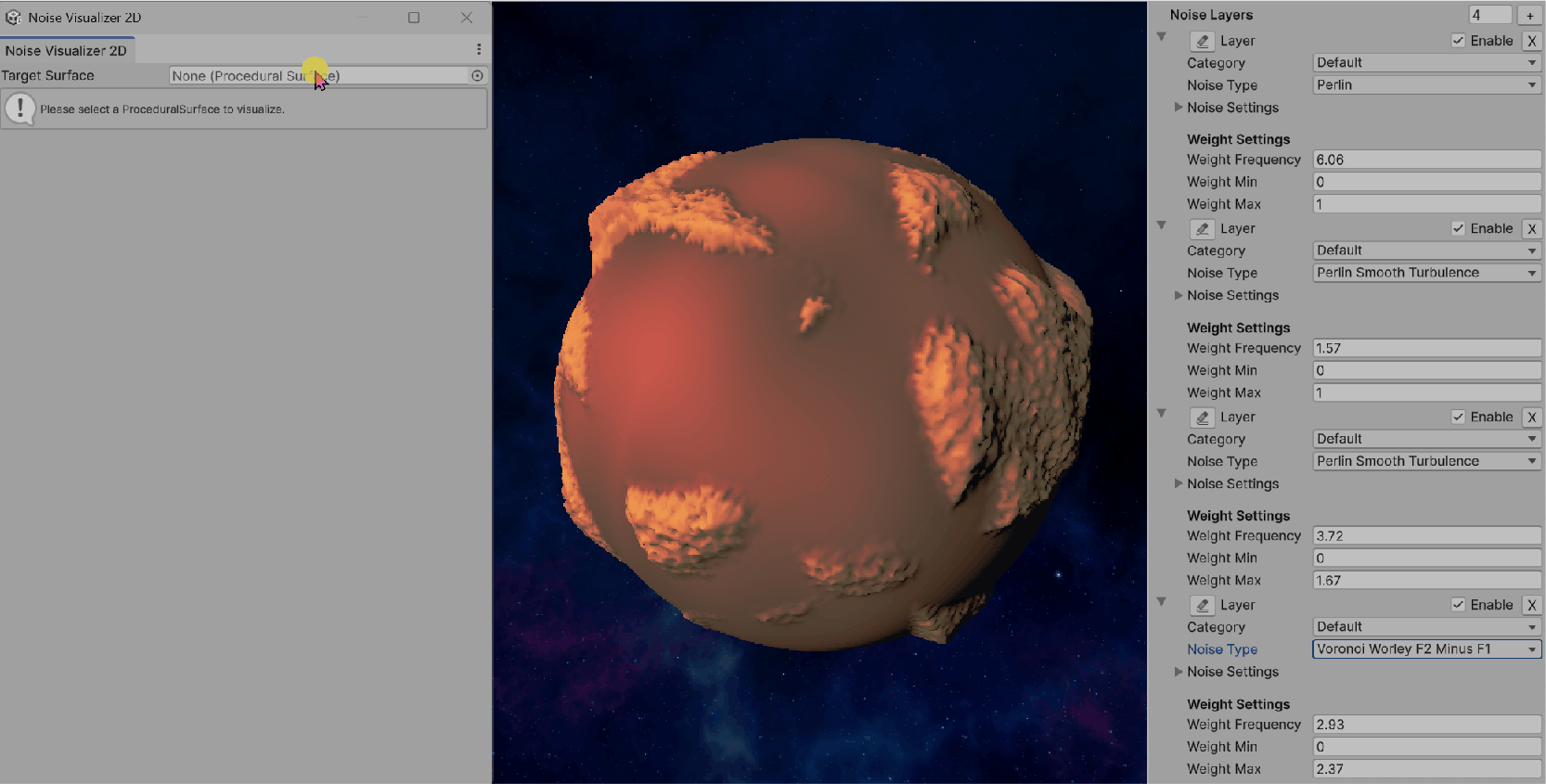1546x784 pixels.
Task: Open the Noise Visualizer 2D kebab menu
Action: pos(479,49)
